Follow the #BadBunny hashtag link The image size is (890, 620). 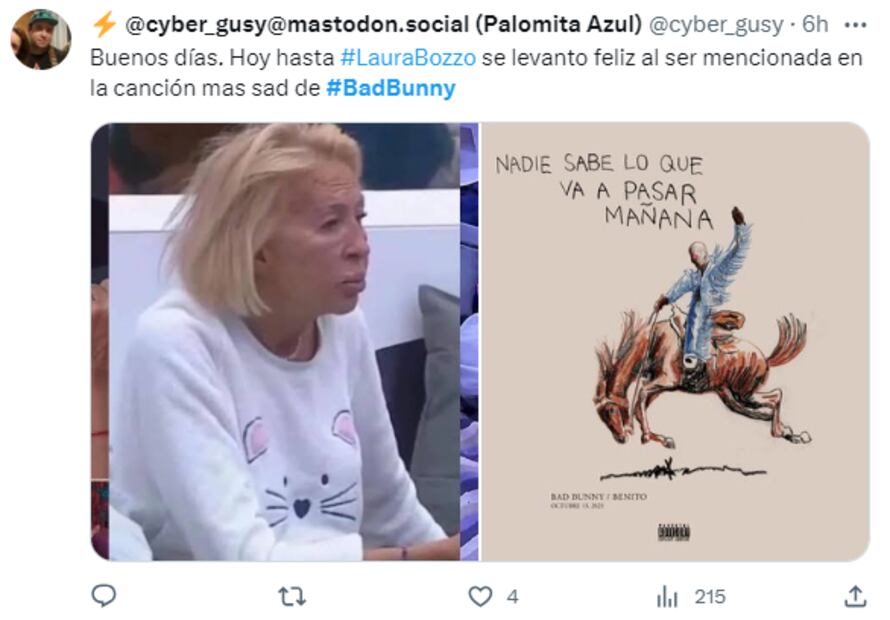point(391,89)
